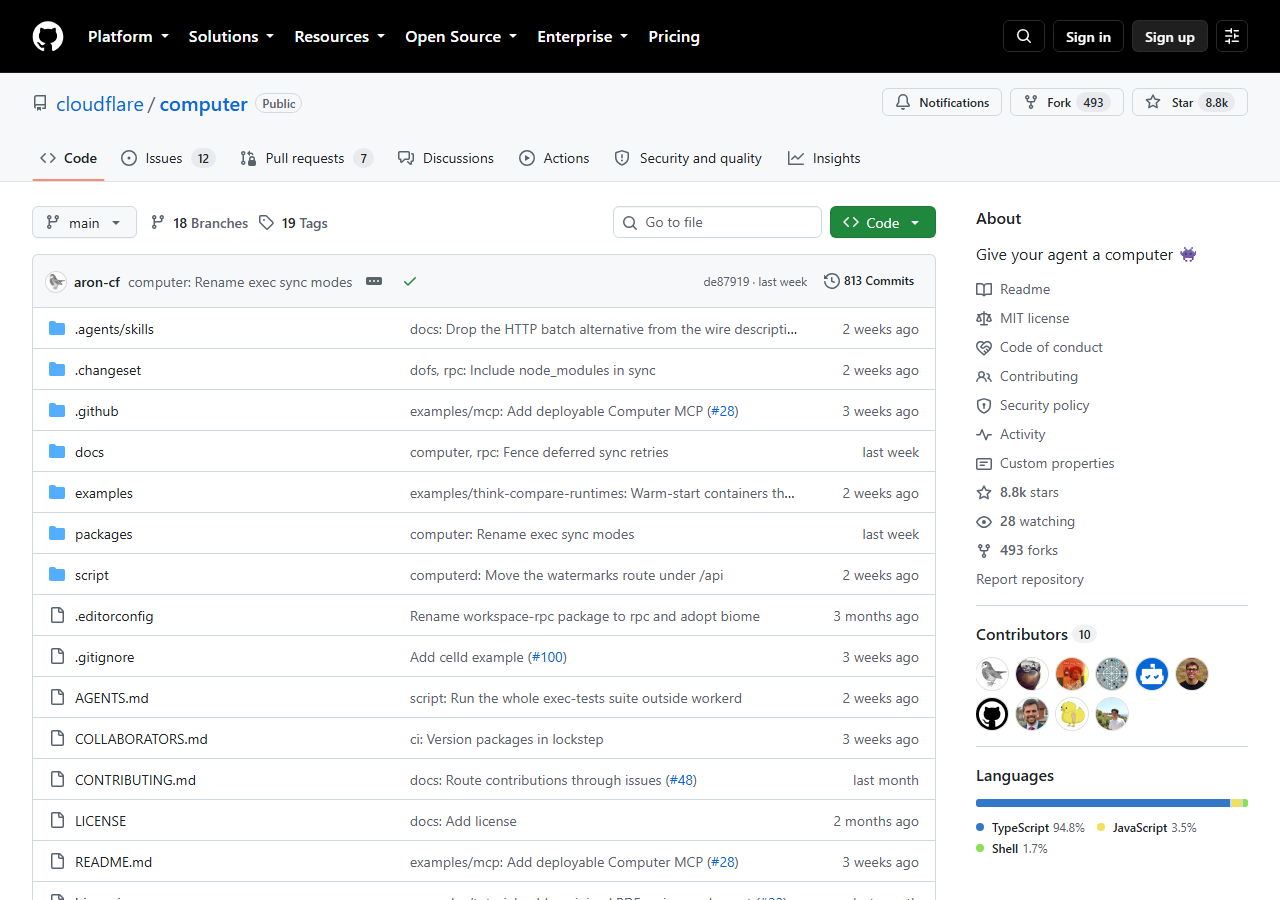
Task: Click the .github folder icon
Action: point(57,411)
